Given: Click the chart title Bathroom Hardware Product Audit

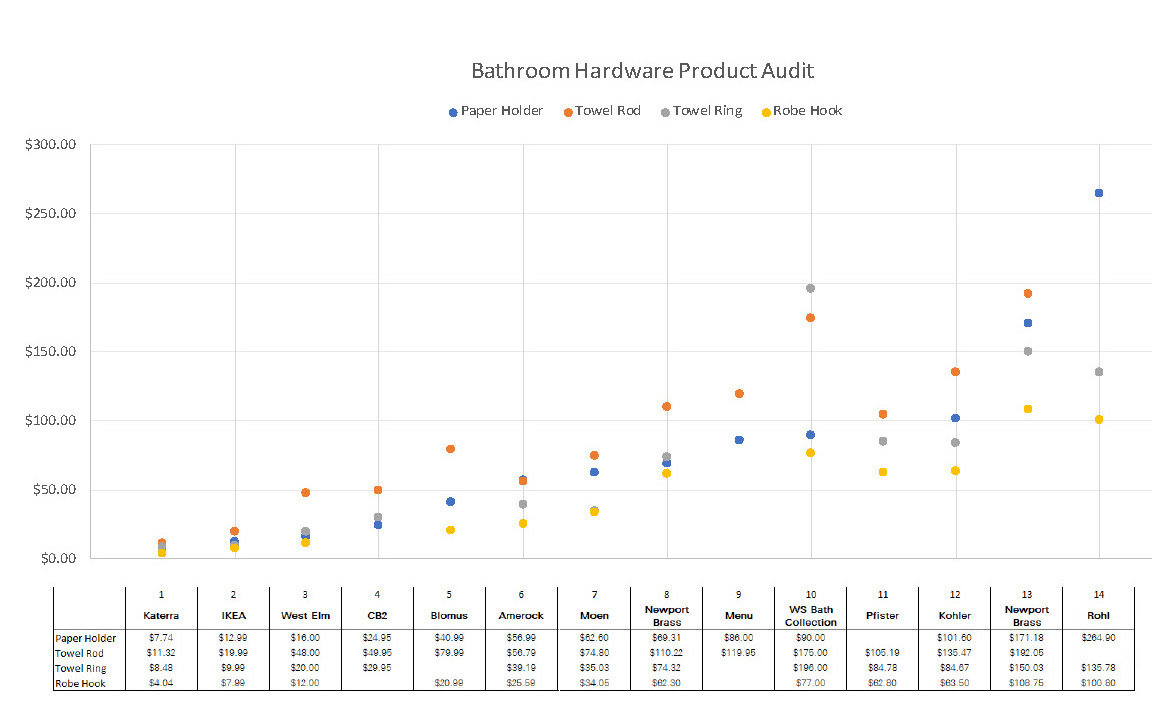Looking at the screenshot, I should pyautogui.click(x=642, y=71).
